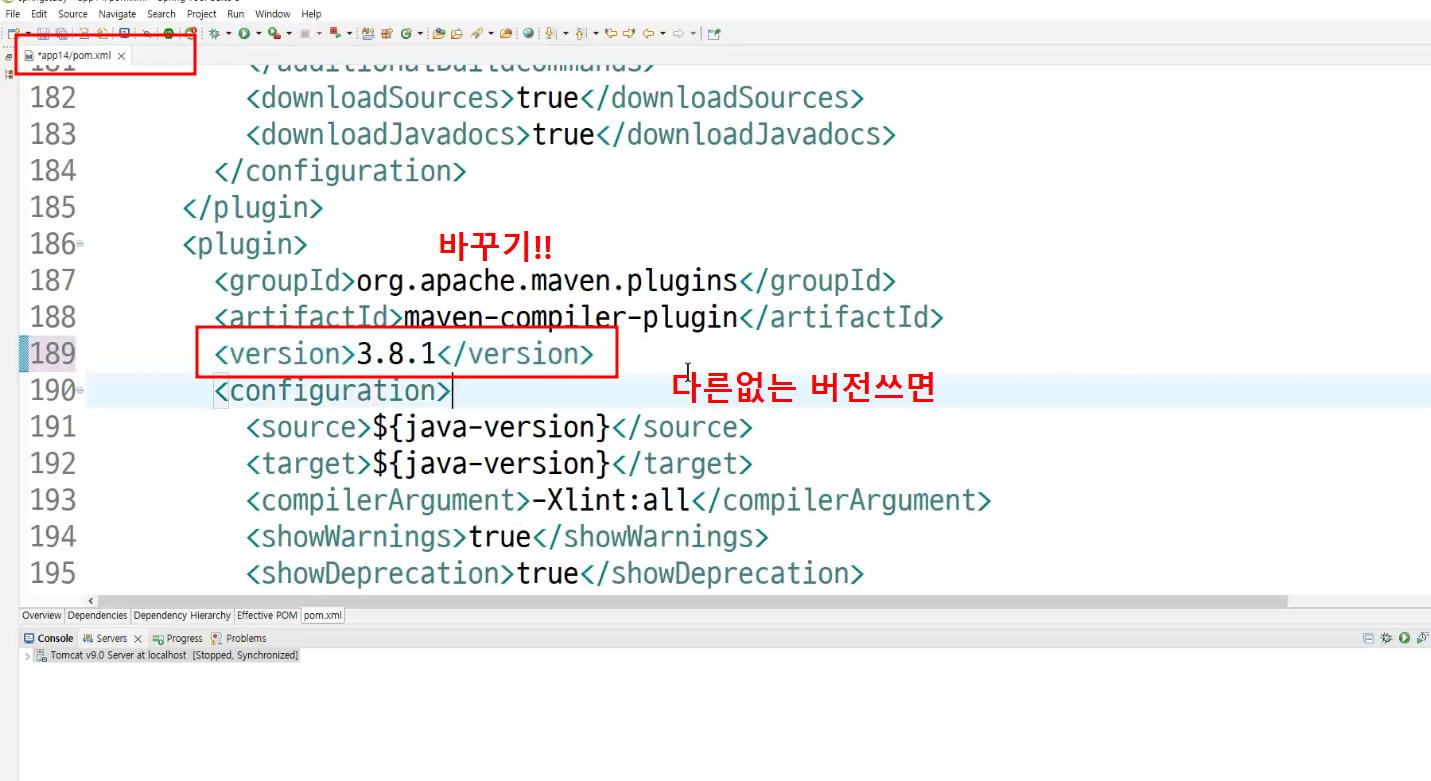Viewport: 1431px width, 781px height.
Task: Click the collapse-all icon in Servers view toolbar
Action: point(1368,638)
